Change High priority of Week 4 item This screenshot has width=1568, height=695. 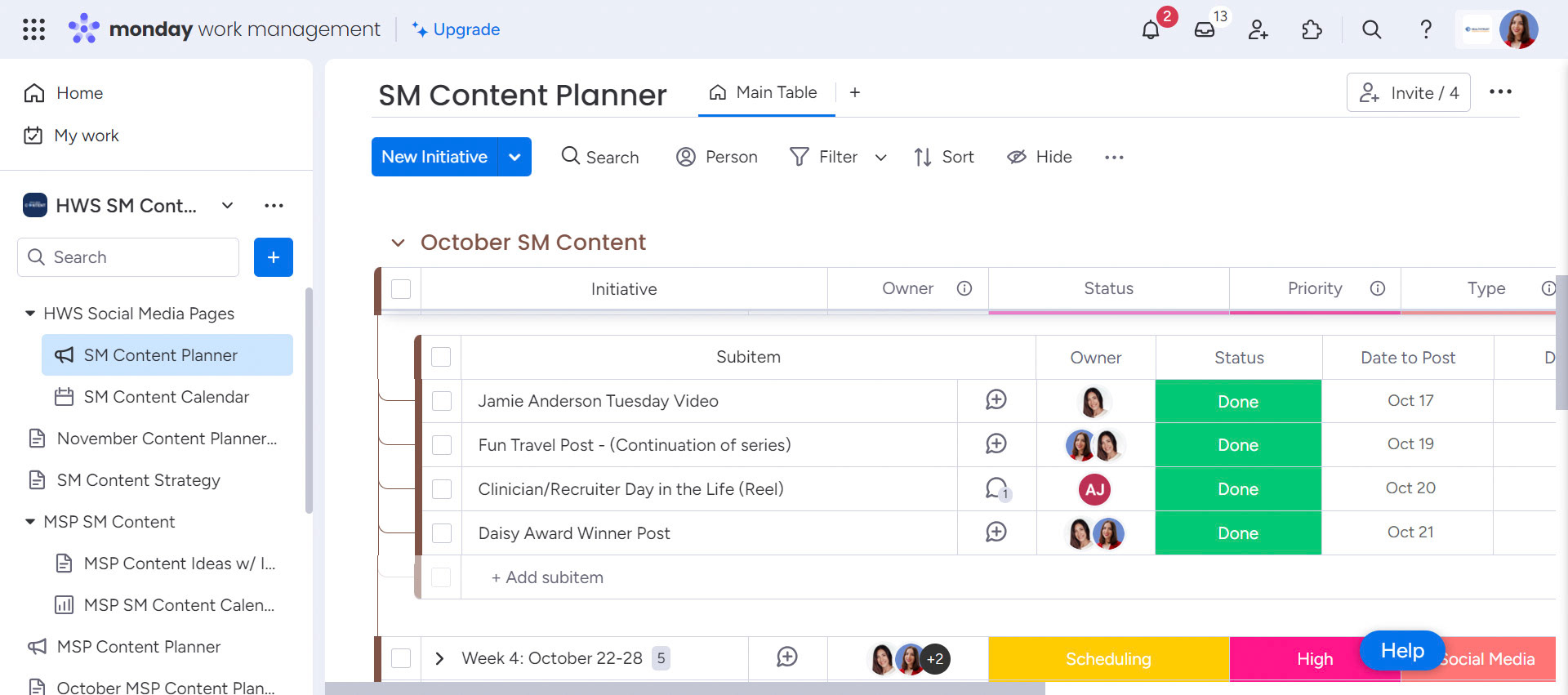1315,659
